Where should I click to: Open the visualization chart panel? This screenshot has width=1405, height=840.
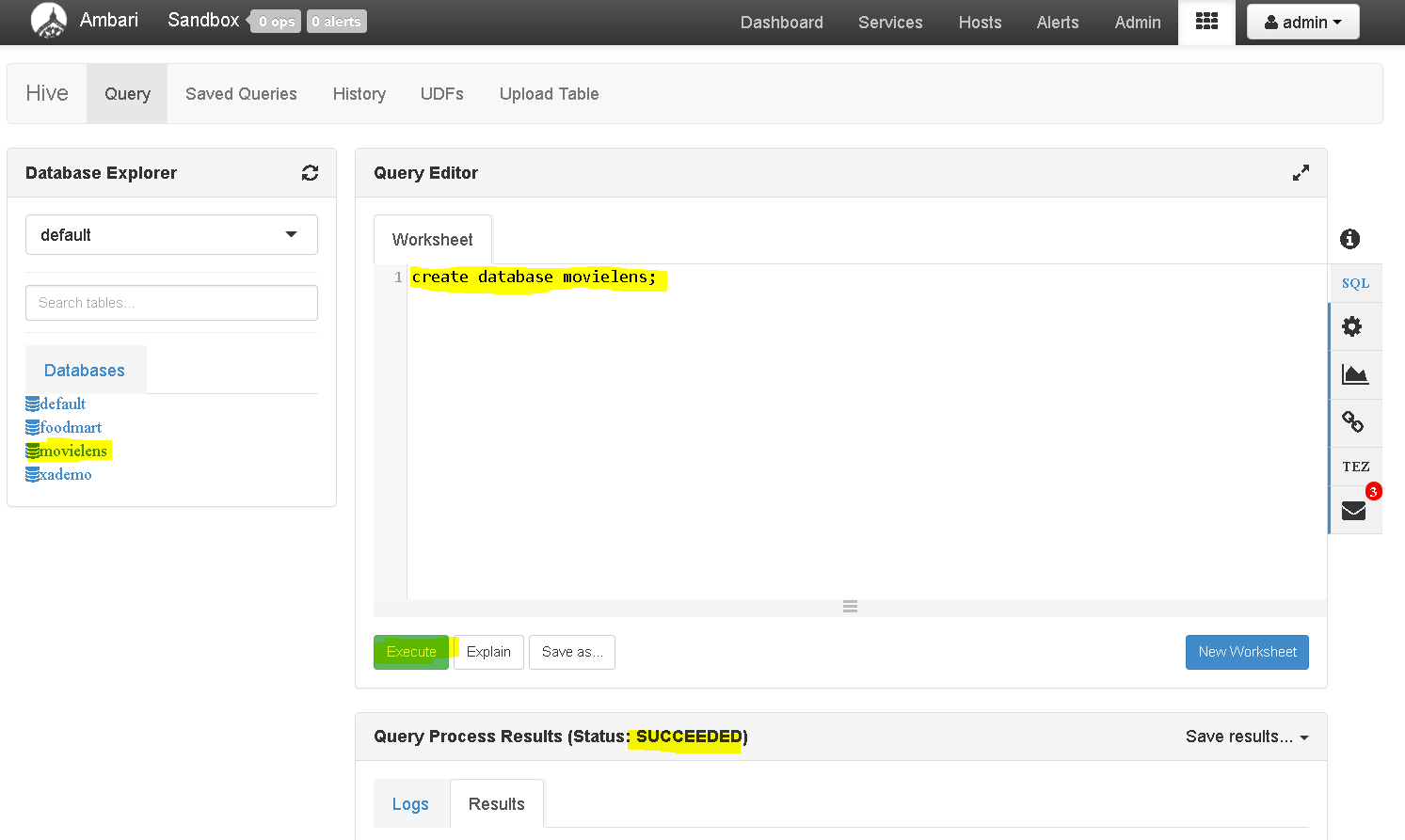pos(1355,374)
